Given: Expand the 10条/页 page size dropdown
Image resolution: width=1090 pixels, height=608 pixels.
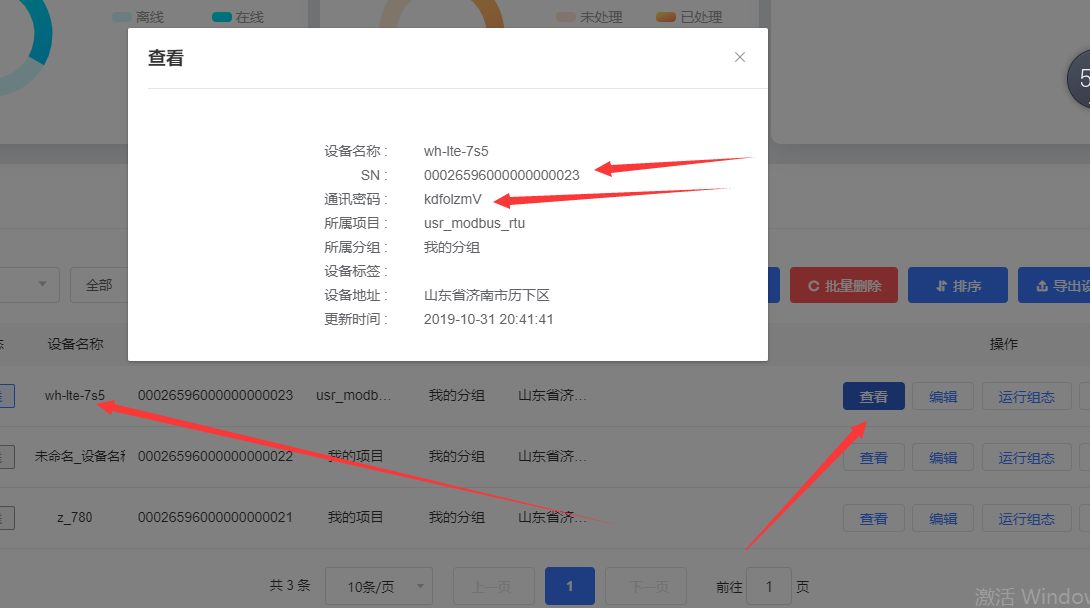Looking at the screenshot, I should tap(378, 587).
